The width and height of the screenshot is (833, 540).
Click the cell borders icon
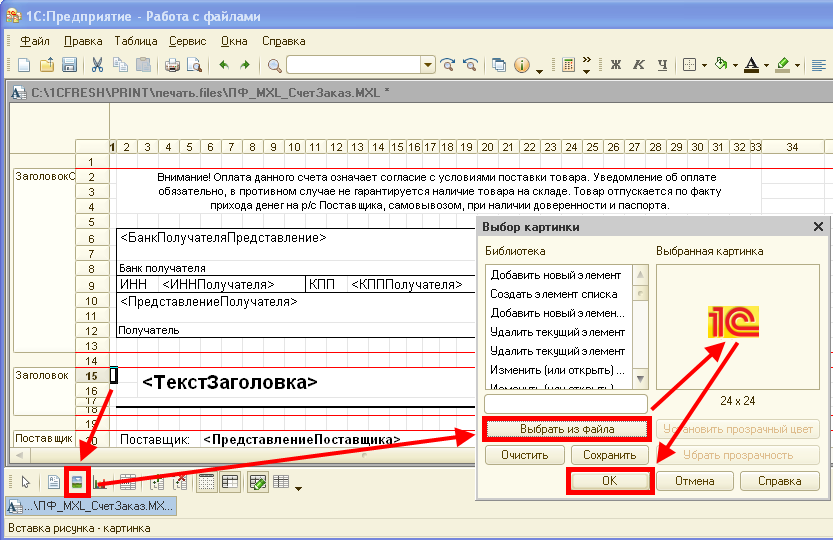(689, 65)
